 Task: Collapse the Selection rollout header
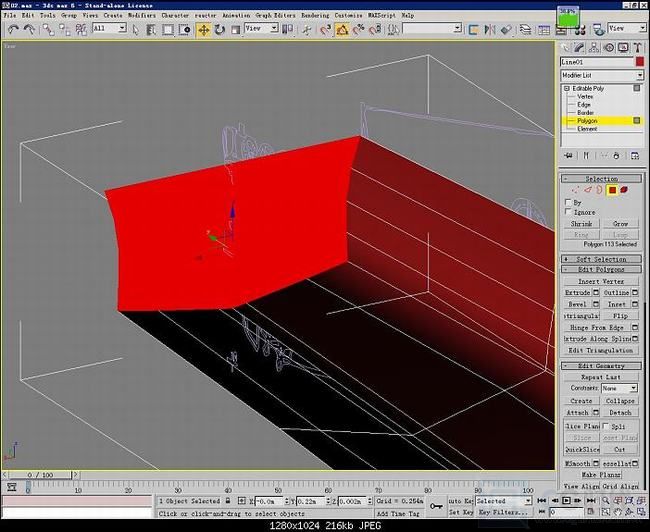[x=601, y=179]
